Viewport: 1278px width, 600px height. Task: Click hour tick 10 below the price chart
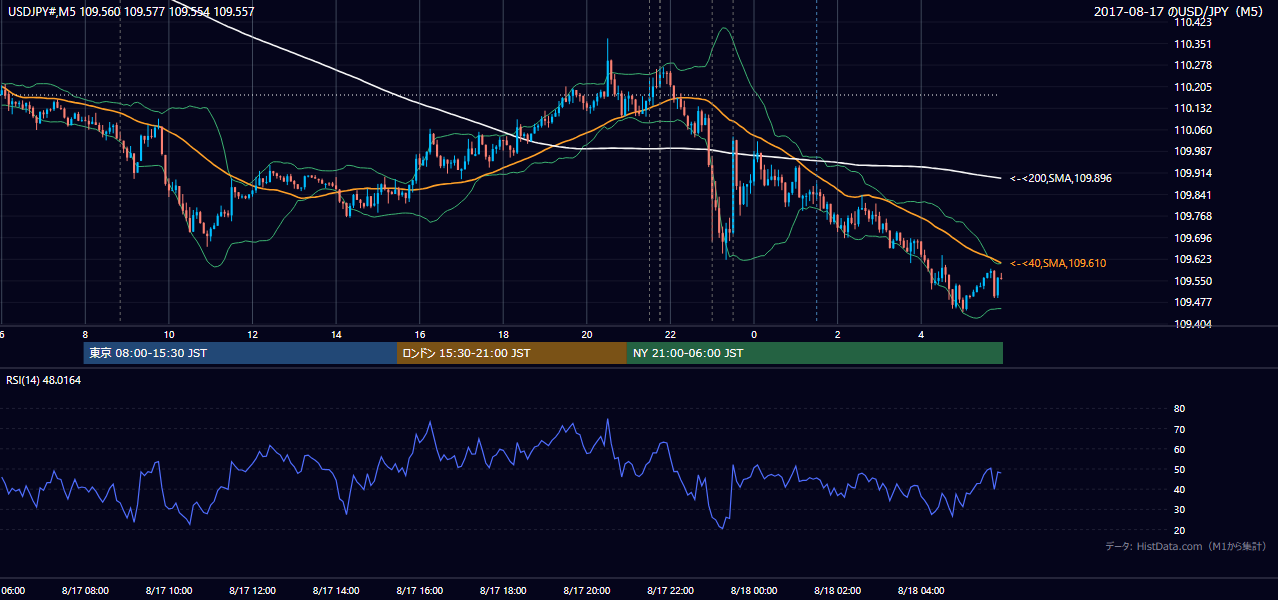169,334
